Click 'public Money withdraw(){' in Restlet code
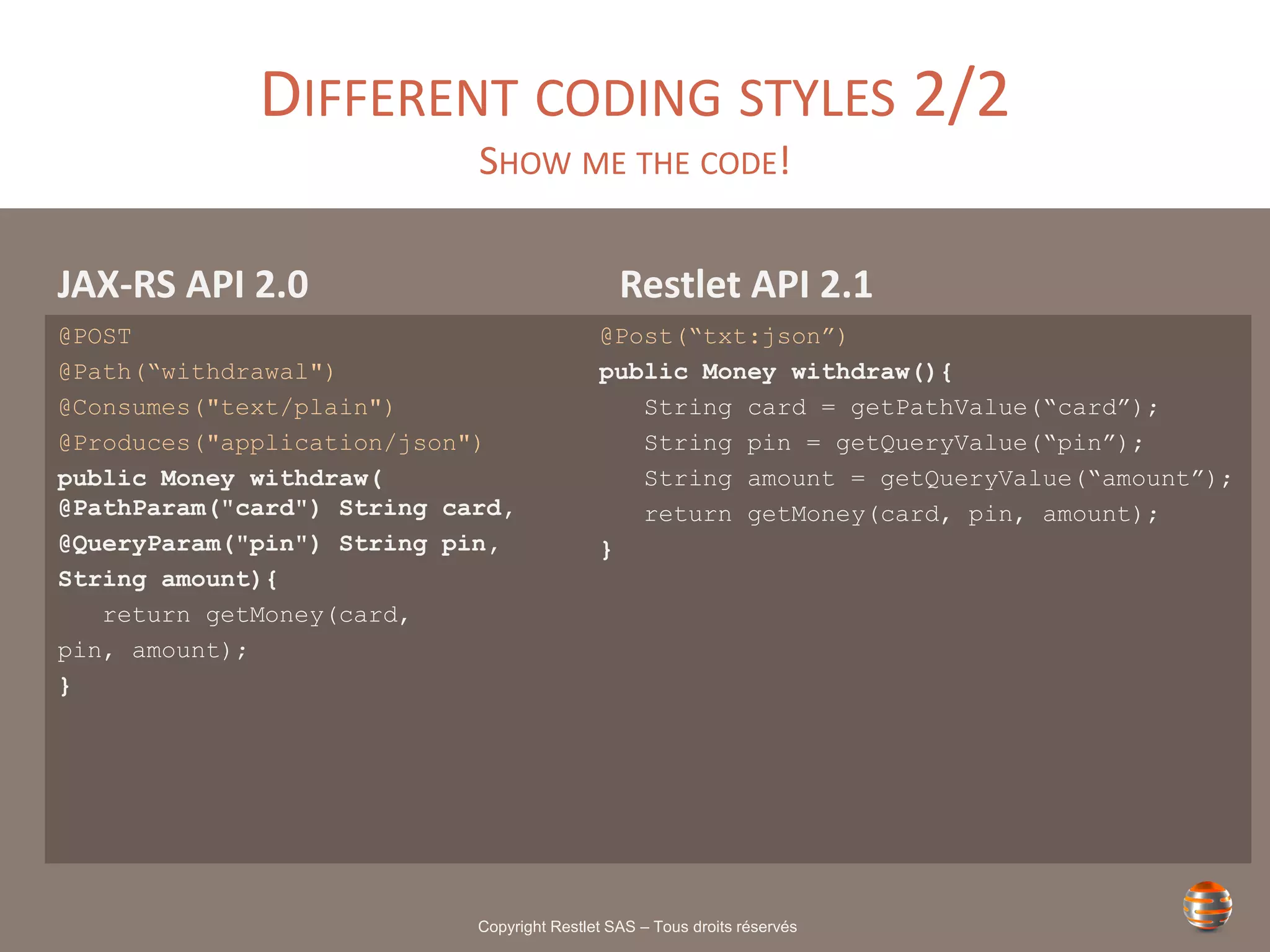The width and height of the screenshot is (1270, 952). (x=775, y=372)
